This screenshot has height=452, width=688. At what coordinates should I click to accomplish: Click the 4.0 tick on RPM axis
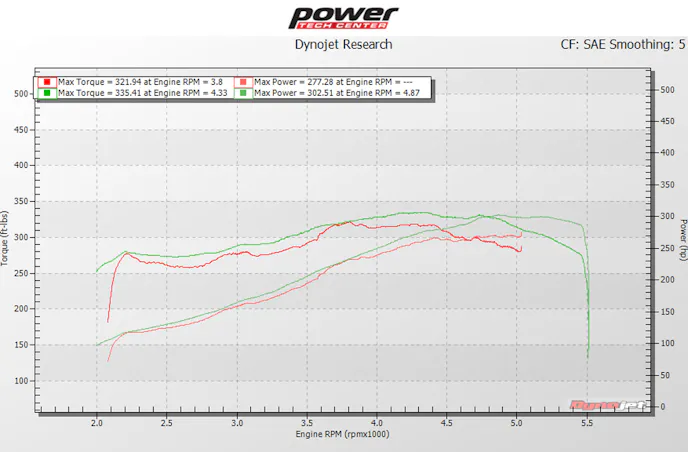pos(376,424)
